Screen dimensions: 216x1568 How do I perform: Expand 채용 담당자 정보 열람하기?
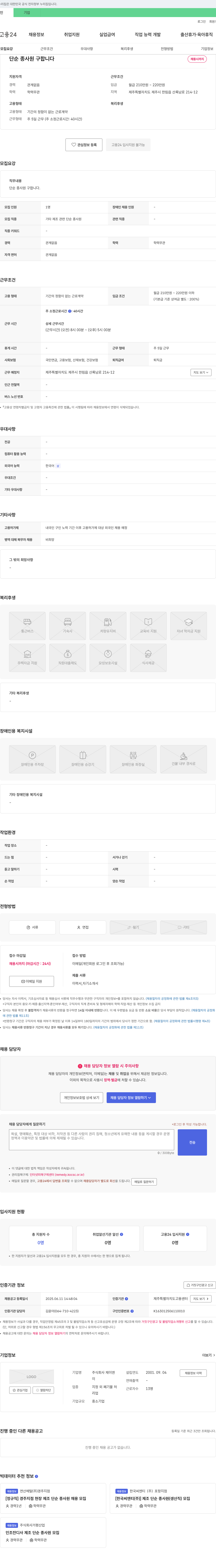coord(131,1097)
